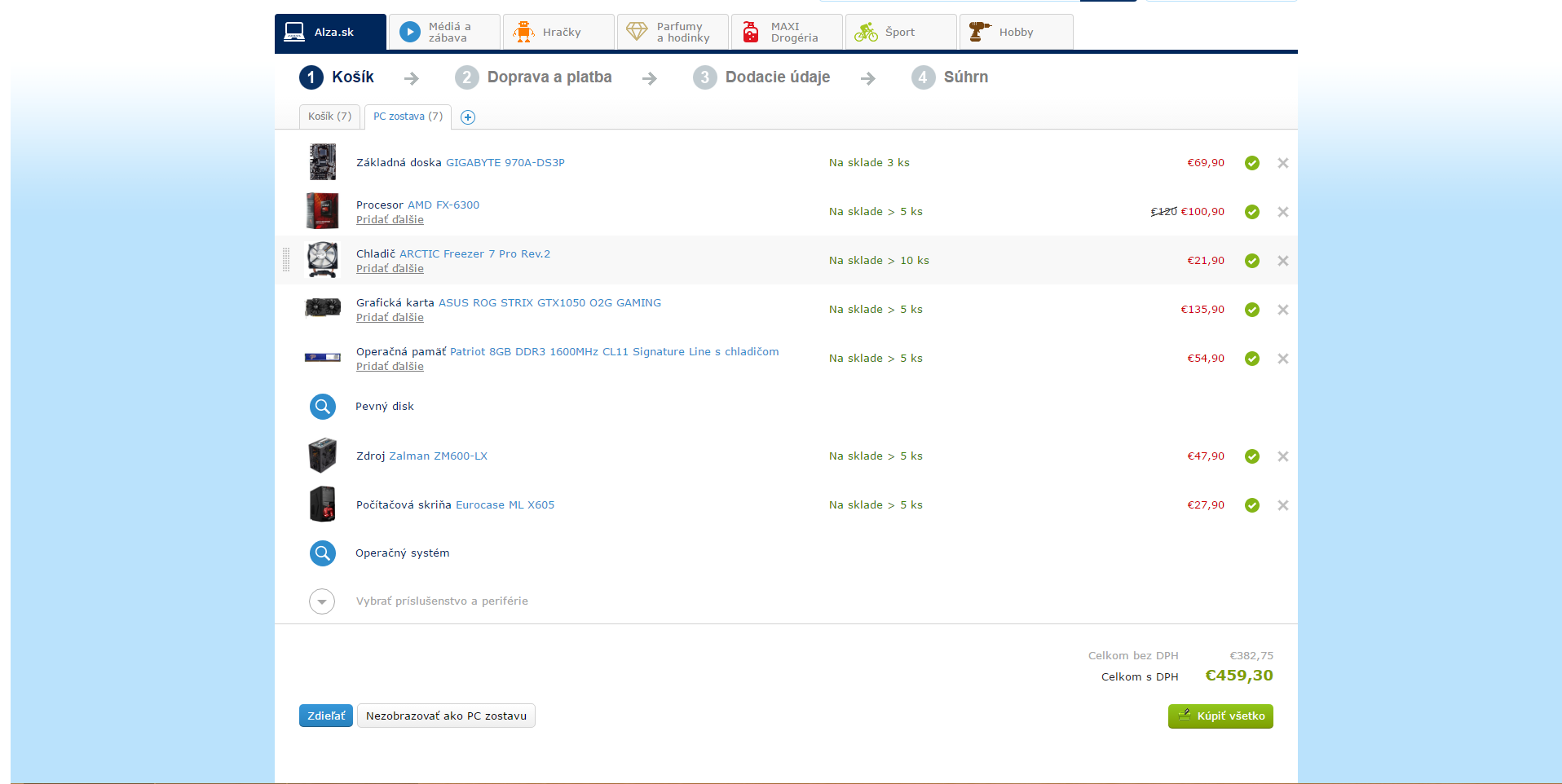
Task: Click the MAXI Drogéria bottle icon
Action: (x=751, y=32)
